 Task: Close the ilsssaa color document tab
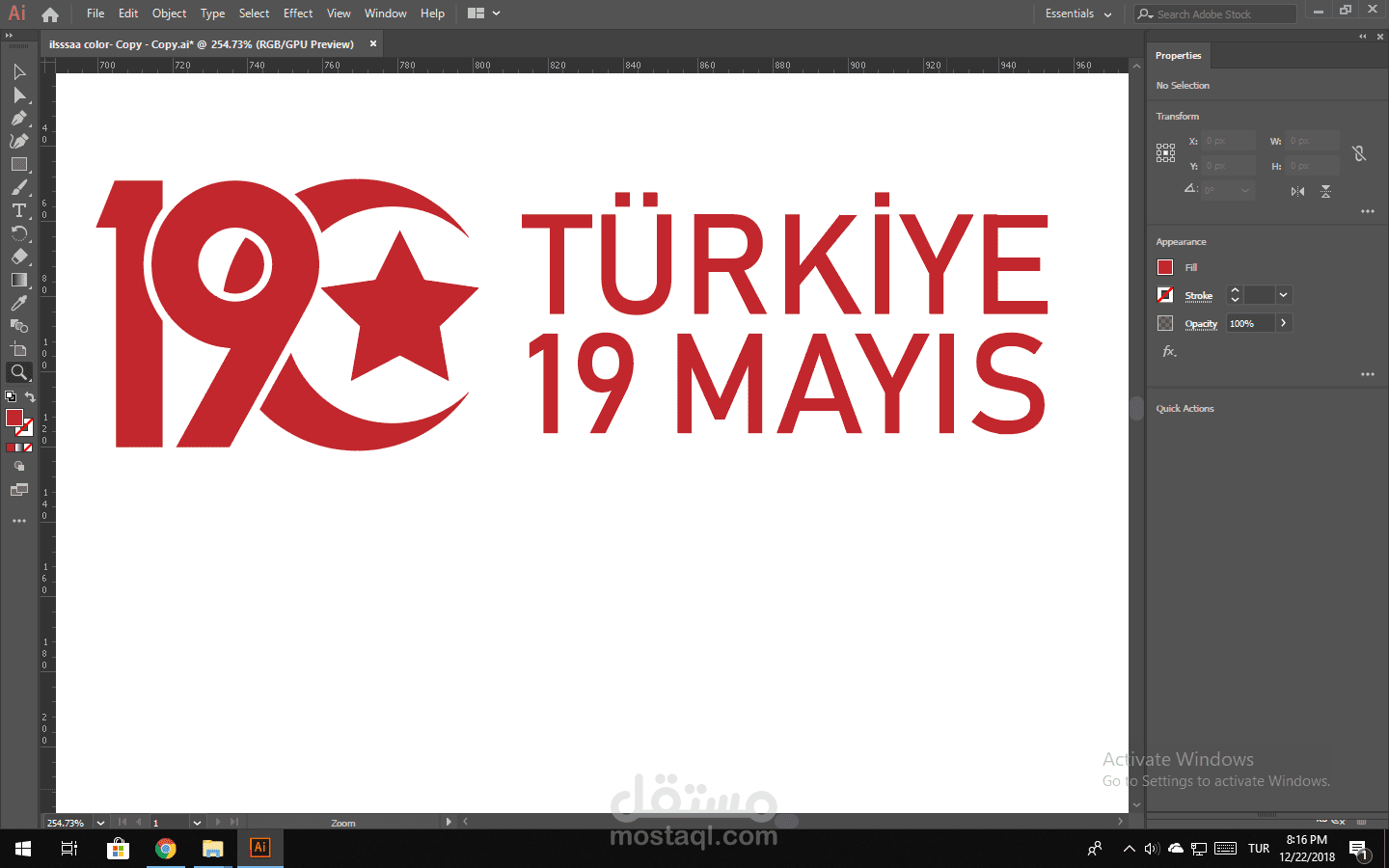tap(373, 43)
